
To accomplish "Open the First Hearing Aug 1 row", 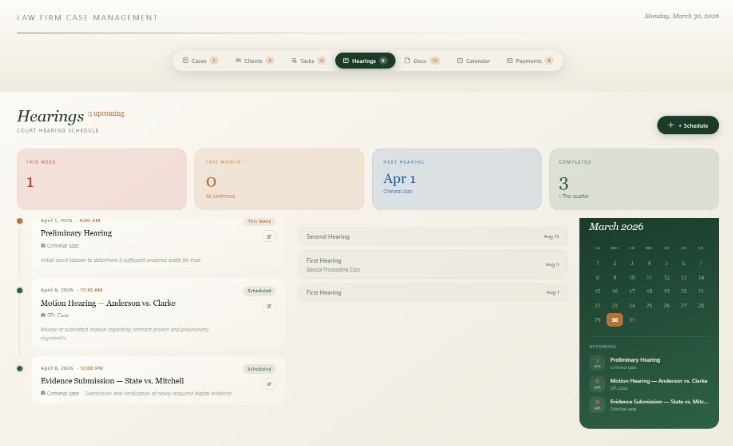I will (x=432, y=293).
